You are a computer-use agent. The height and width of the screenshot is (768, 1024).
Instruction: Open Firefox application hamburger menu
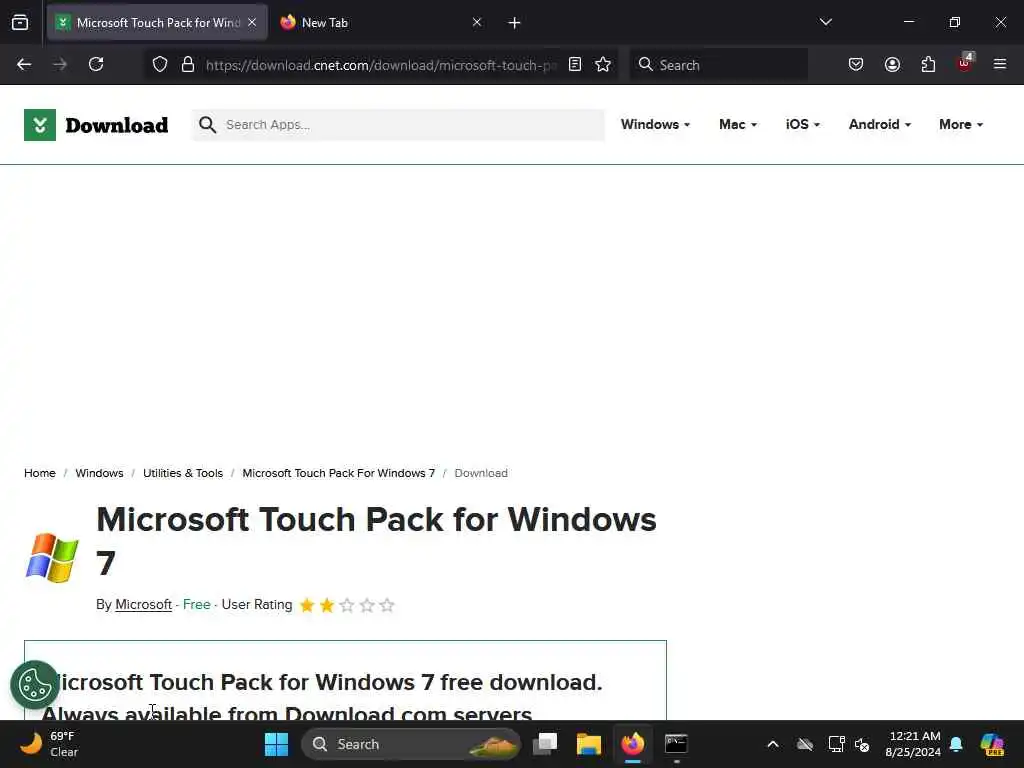(1000, 65)
